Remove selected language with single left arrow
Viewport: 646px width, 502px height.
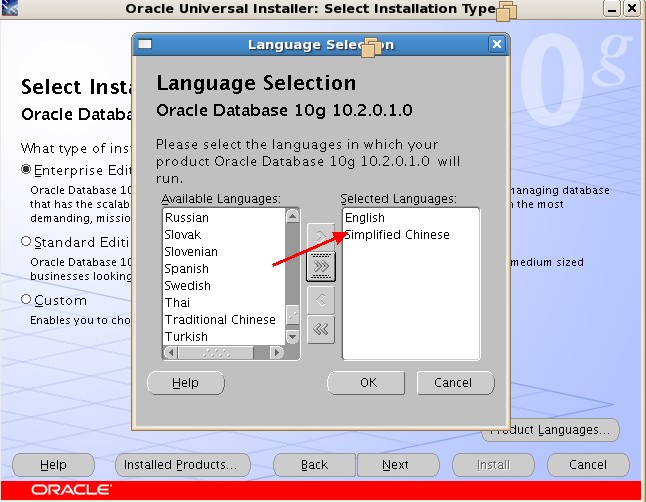tap(321, 300)
